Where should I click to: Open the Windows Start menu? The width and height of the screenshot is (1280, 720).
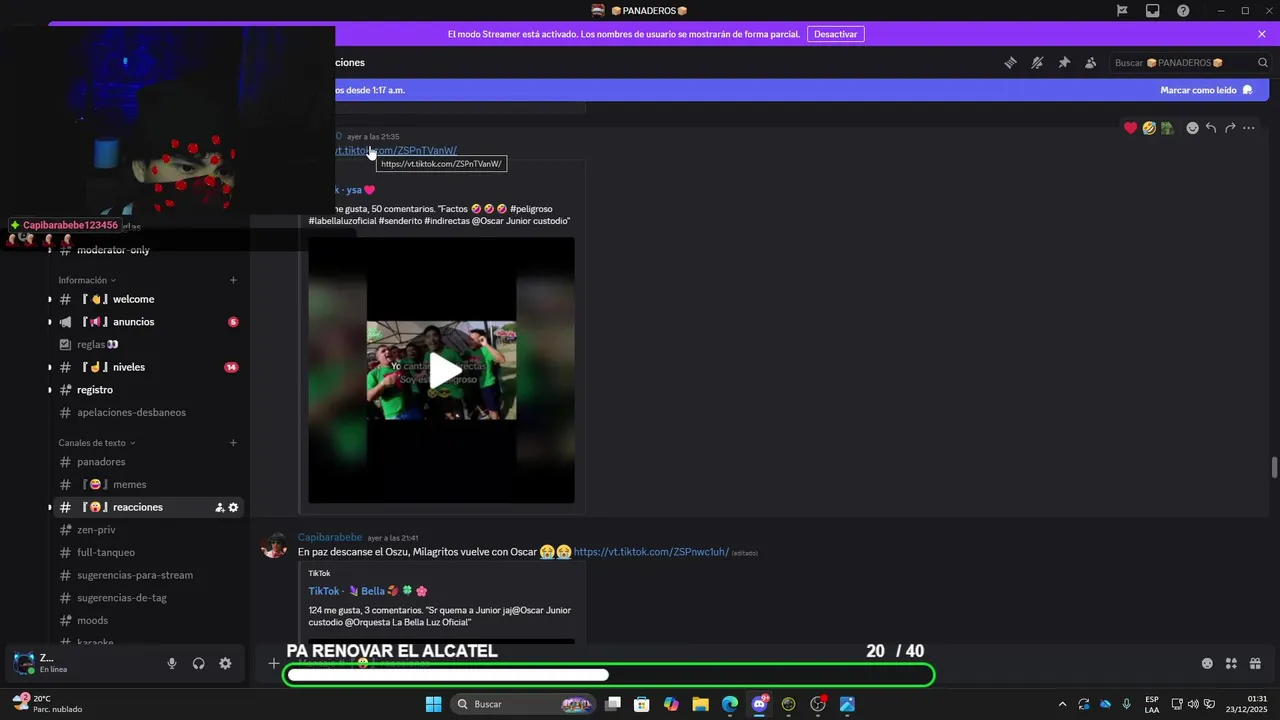pyautogui.click(x=433, y=704)
